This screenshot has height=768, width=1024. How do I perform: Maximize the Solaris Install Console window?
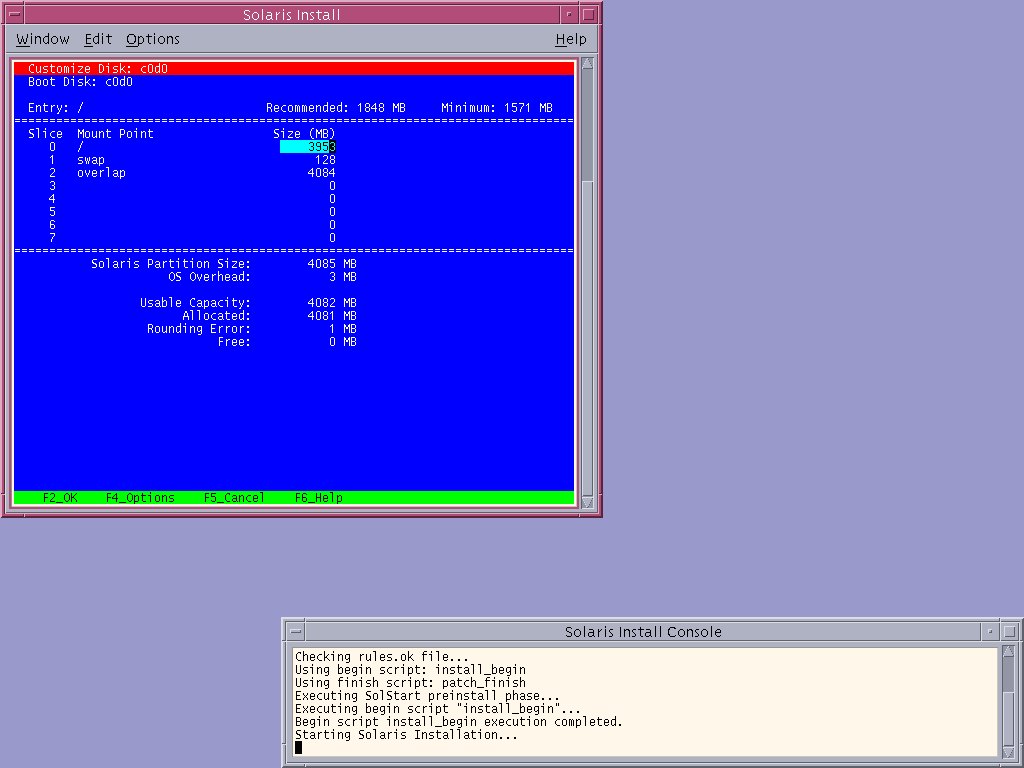(1010, 632)
